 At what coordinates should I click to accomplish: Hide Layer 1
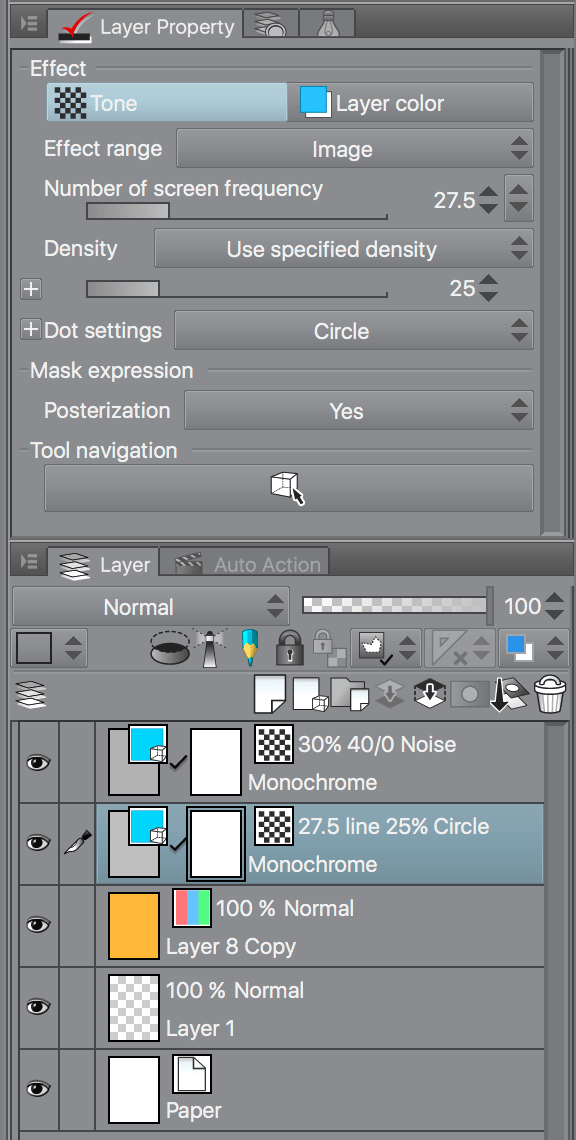(x=37, y=1007)
